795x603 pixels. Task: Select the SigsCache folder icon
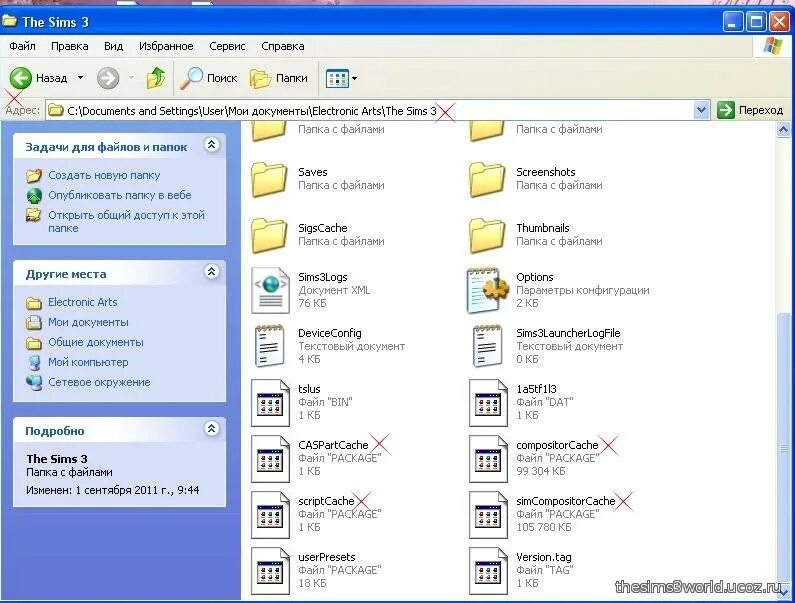(269, 235)
